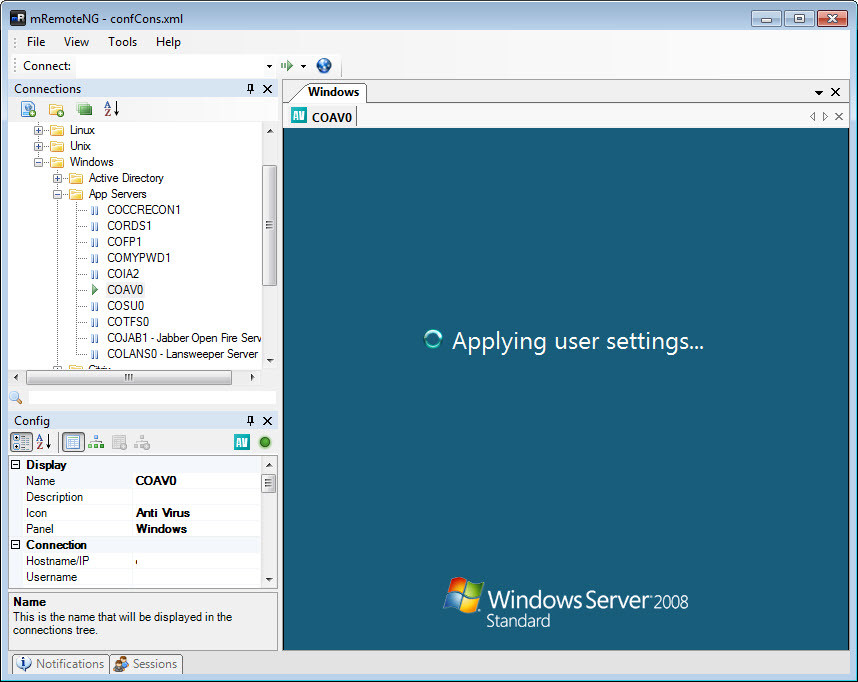858x682 pixels.
Task: Select the grid view icon in Config toolbar
Action: (x=73, y=442)
